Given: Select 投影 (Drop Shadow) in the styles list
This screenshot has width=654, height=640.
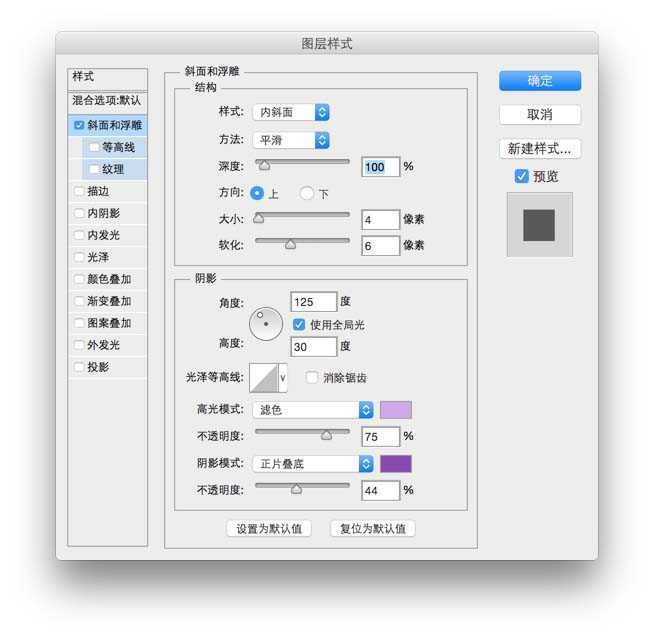Looking at the screenshot, I should [x=98, y=367].
